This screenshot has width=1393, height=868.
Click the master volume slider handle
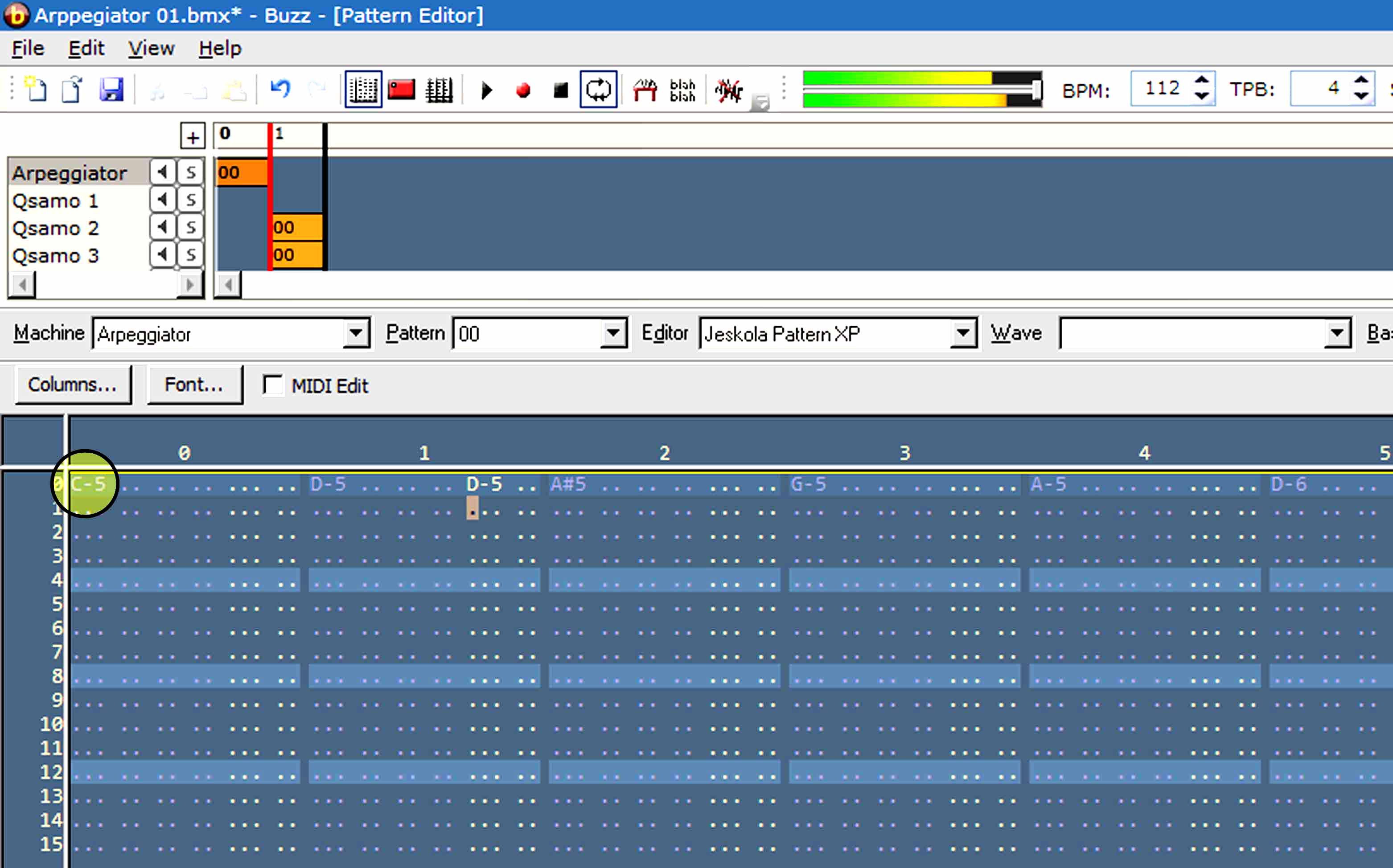[1036, 90]
